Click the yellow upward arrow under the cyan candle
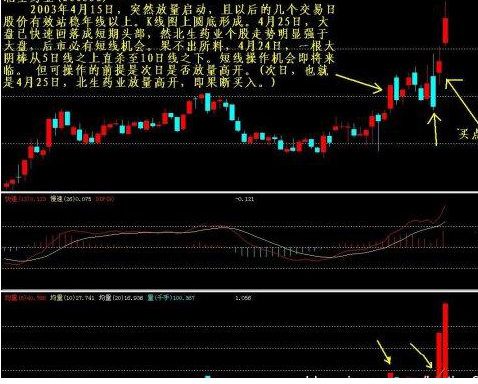The image size is (478, 384). (x=434, y=130)
